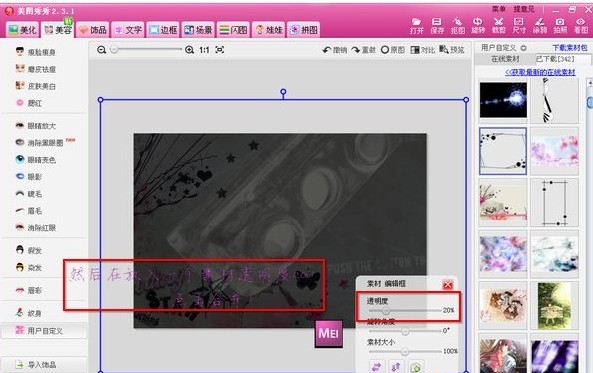
Task: Select the pink blossom material thumbnail
Action: (554, 151)
